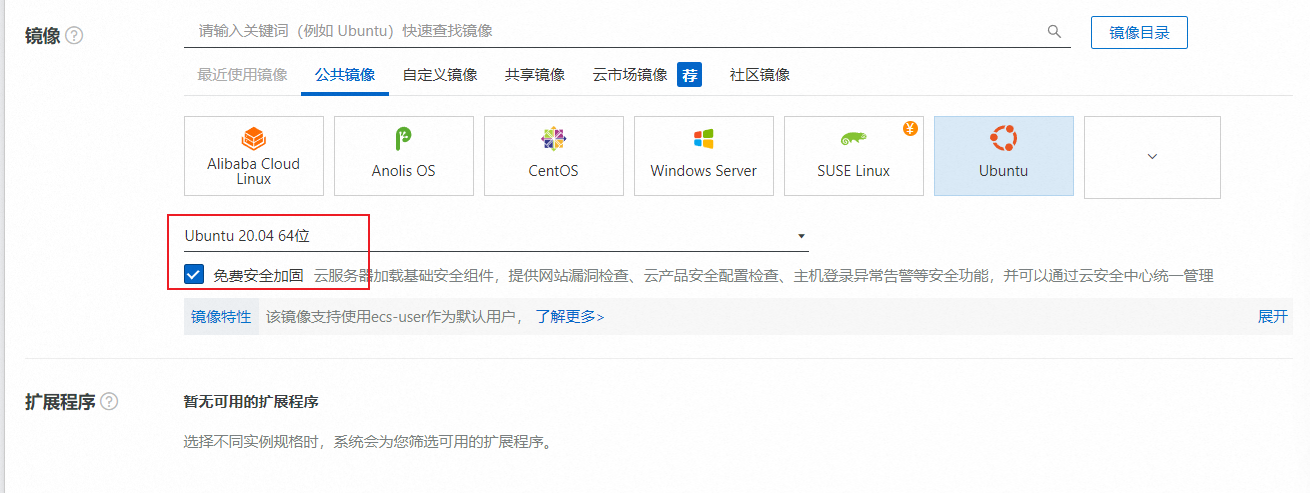Open the 云市场镜像 tab
1310x493 pixels.
pyautogui.click(x=630, y=75)
